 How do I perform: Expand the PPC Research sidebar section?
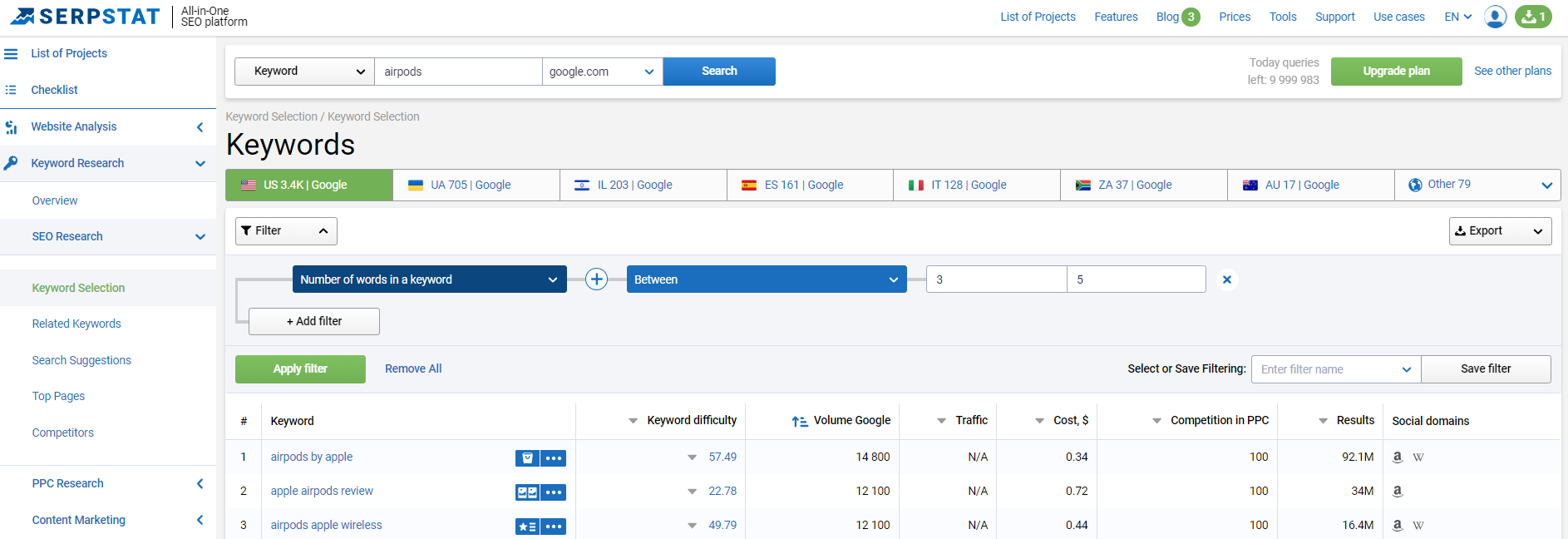pyautogui.click(x=200, y=484)
